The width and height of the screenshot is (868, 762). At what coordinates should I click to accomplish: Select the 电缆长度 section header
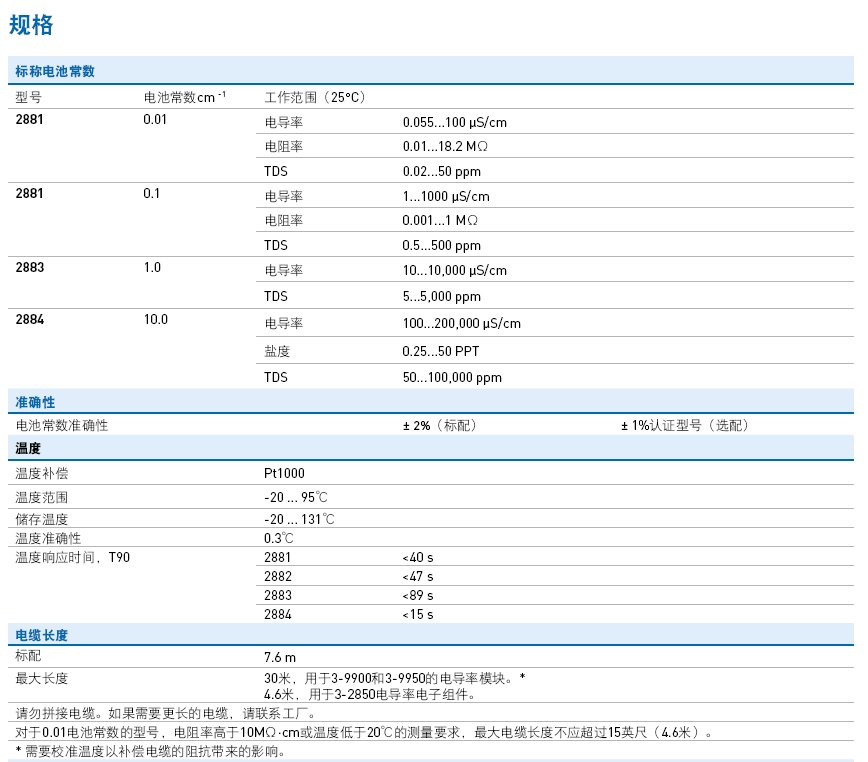[x=42, y=635]
